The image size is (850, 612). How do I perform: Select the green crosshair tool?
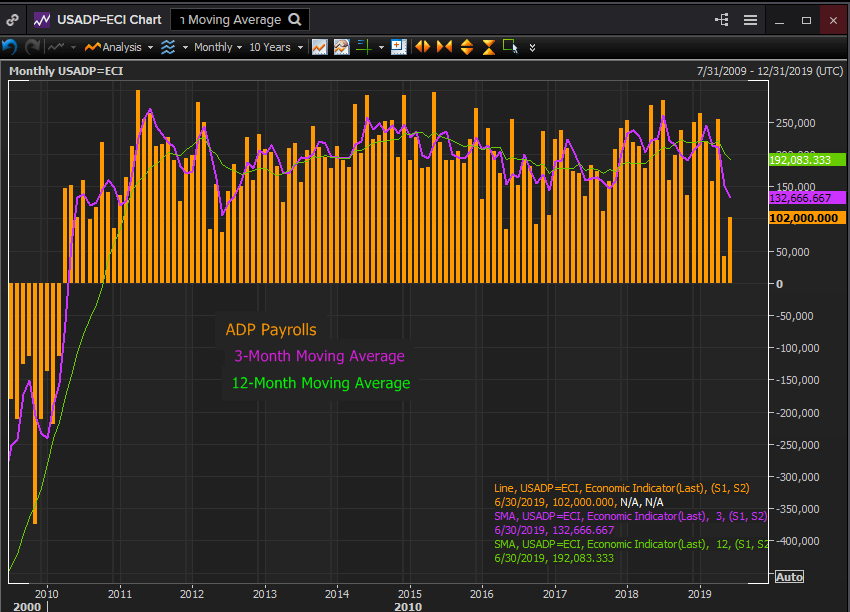click(x=364, y=47)
